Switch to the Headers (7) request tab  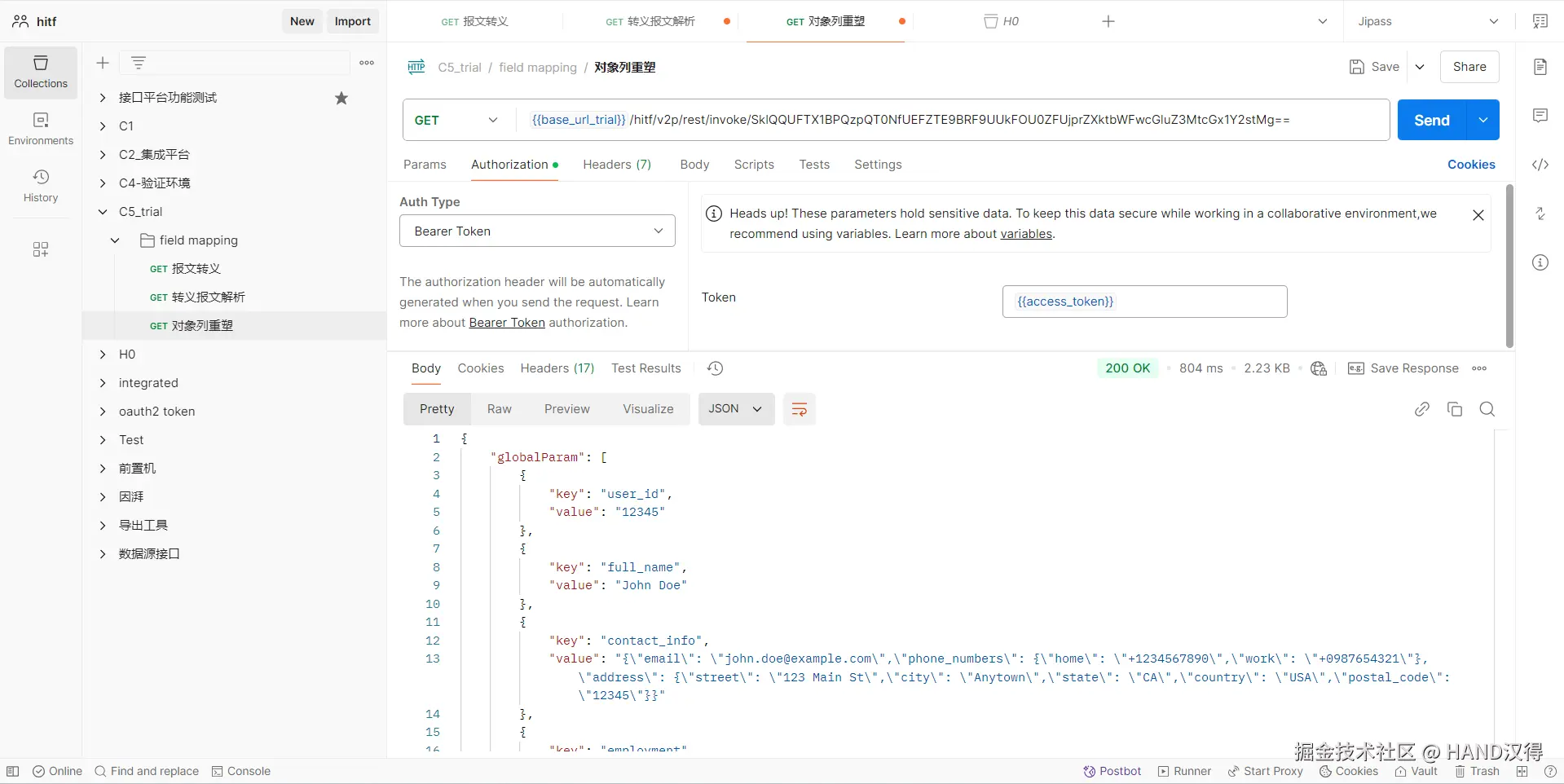tap(616, 165)
